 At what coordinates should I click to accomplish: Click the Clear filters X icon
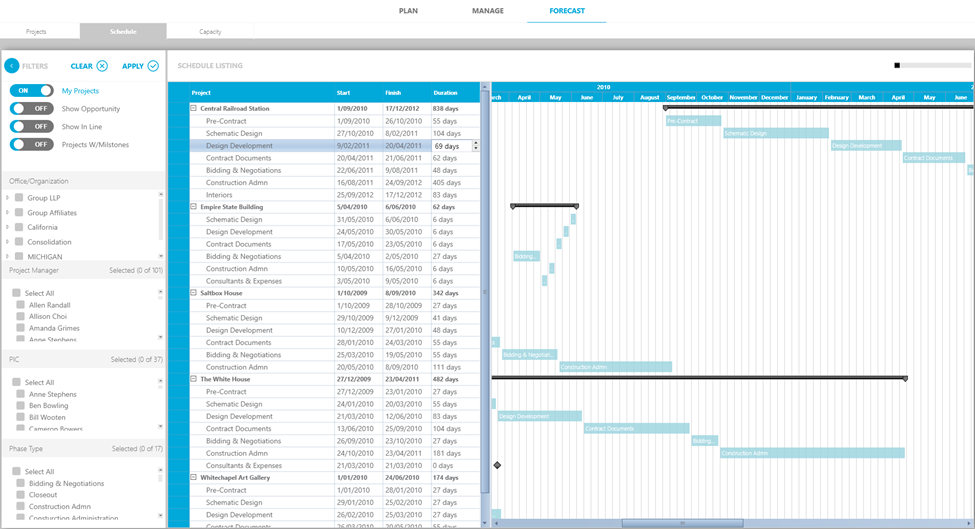pos(102,66)
